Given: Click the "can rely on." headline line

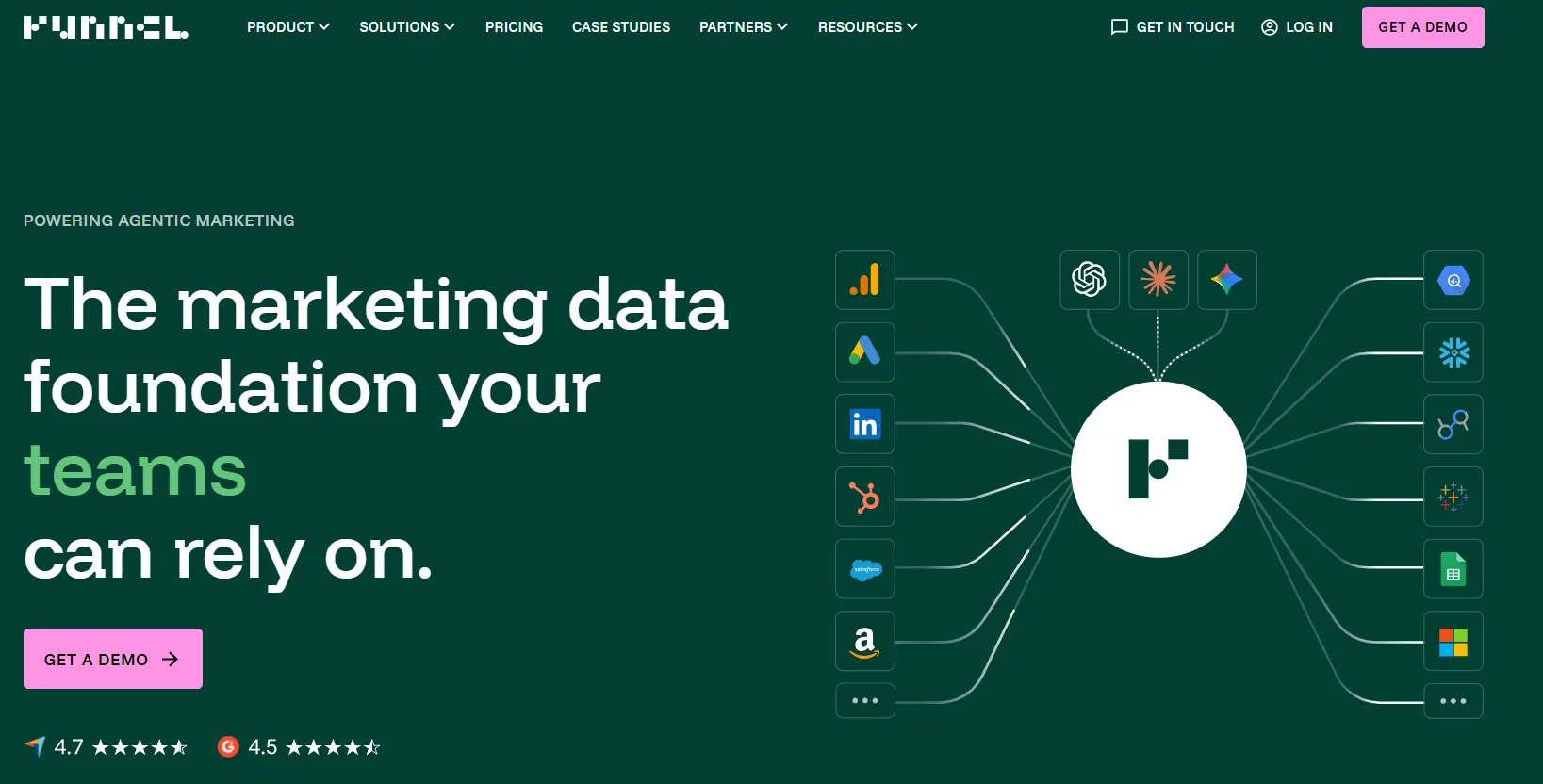Looking at the screenshot, I should pos(228,556).
